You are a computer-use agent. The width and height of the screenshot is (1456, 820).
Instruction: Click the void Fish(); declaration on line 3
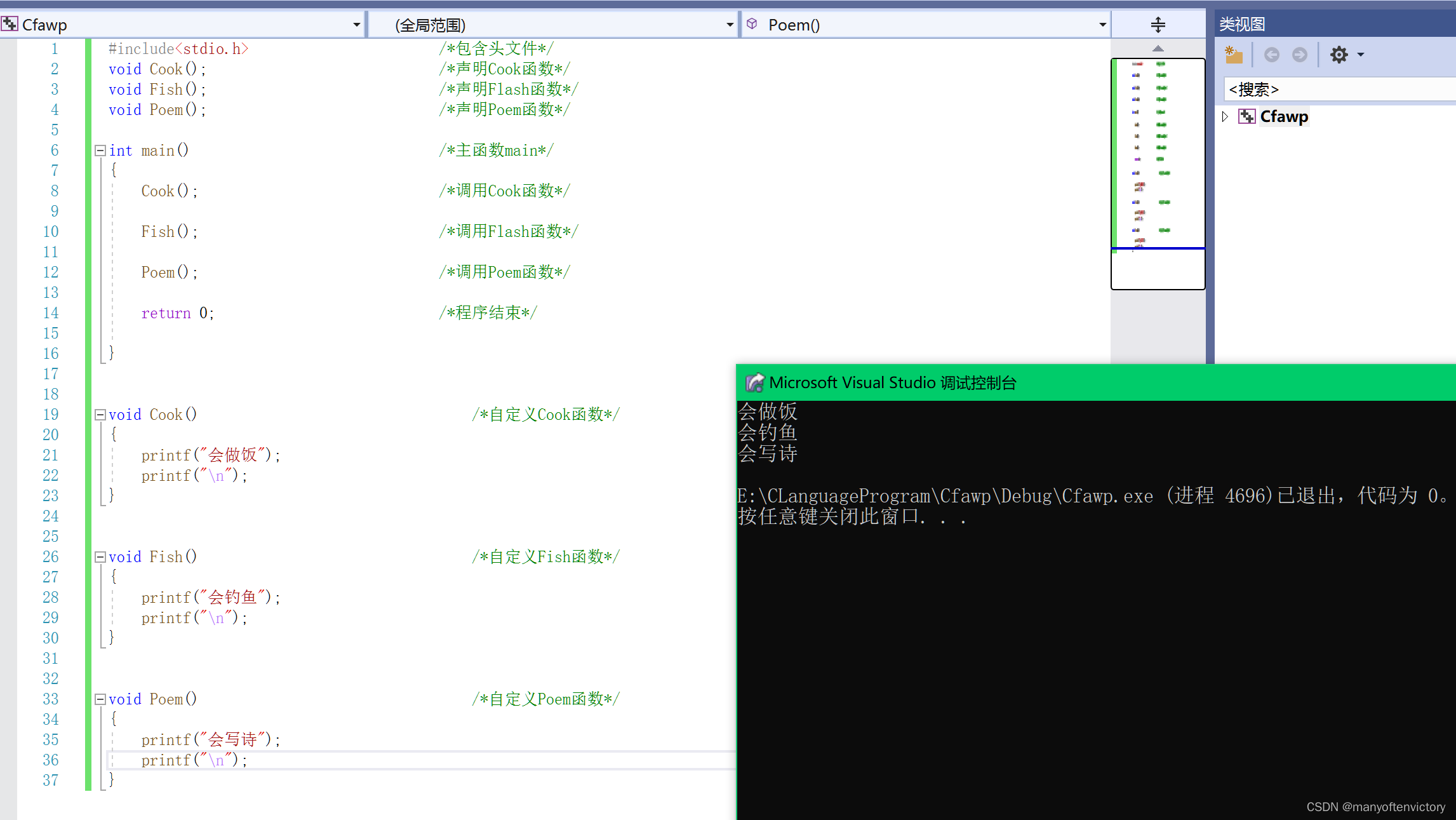tap(157, 90)
